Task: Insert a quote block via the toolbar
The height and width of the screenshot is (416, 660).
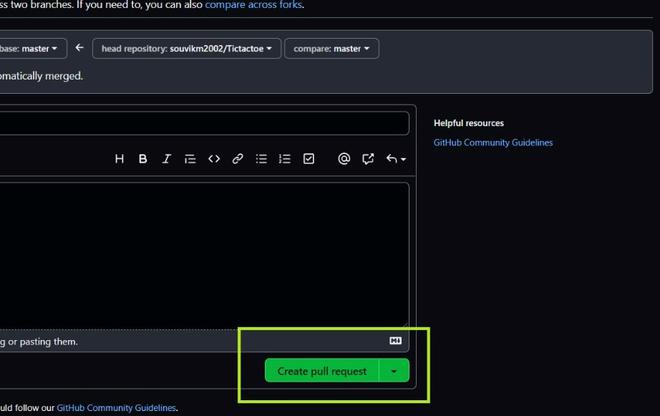Action: [190, 159]
